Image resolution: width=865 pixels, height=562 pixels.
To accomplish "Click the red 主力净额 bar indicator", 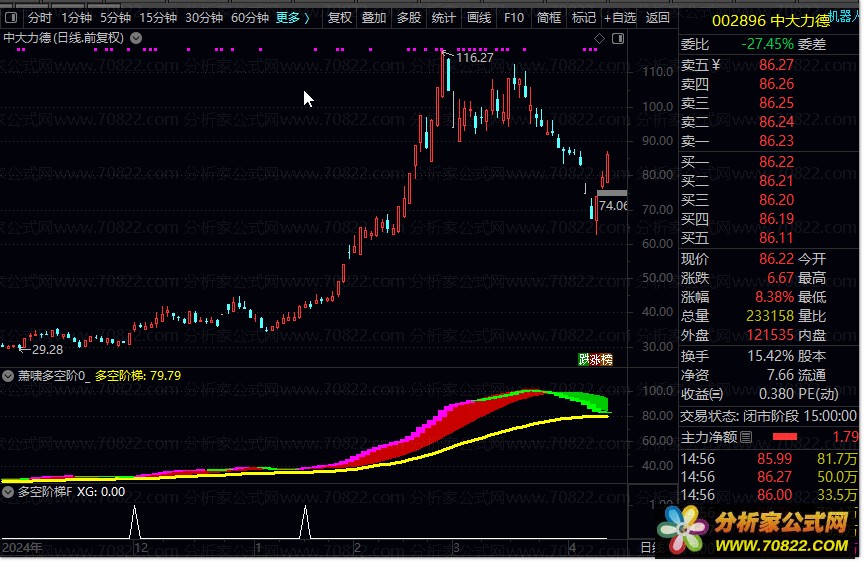I will pyautogui.click(x=785, y=437).
